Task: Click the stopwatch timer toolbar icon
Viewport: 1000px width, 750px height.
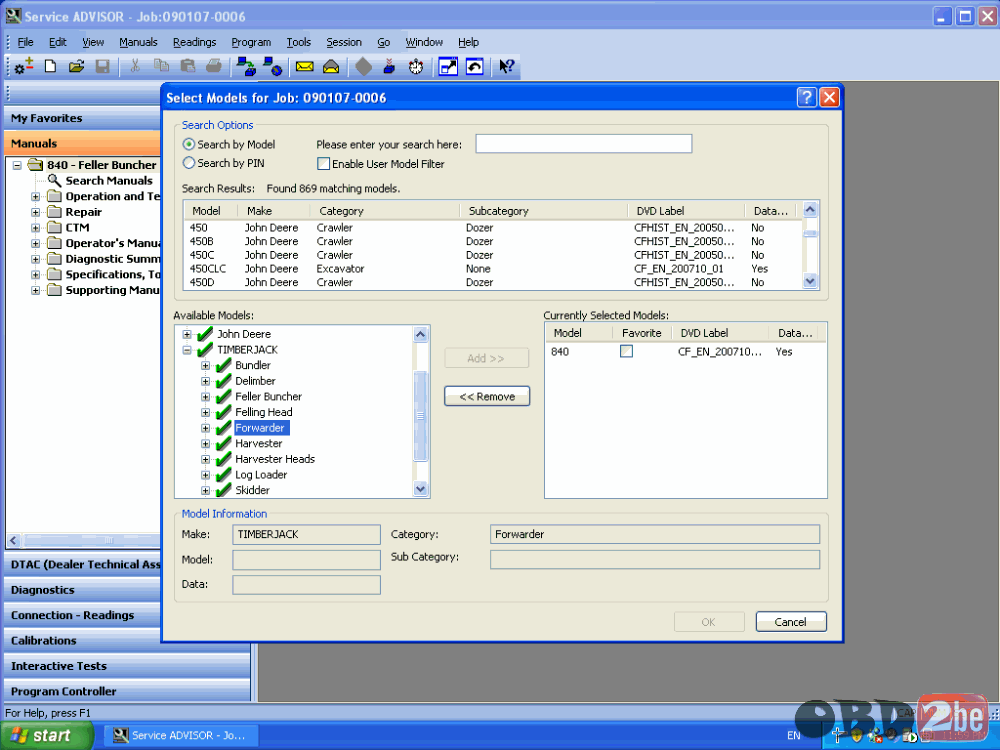Action: pyautogui.click(x=416, y=66)
